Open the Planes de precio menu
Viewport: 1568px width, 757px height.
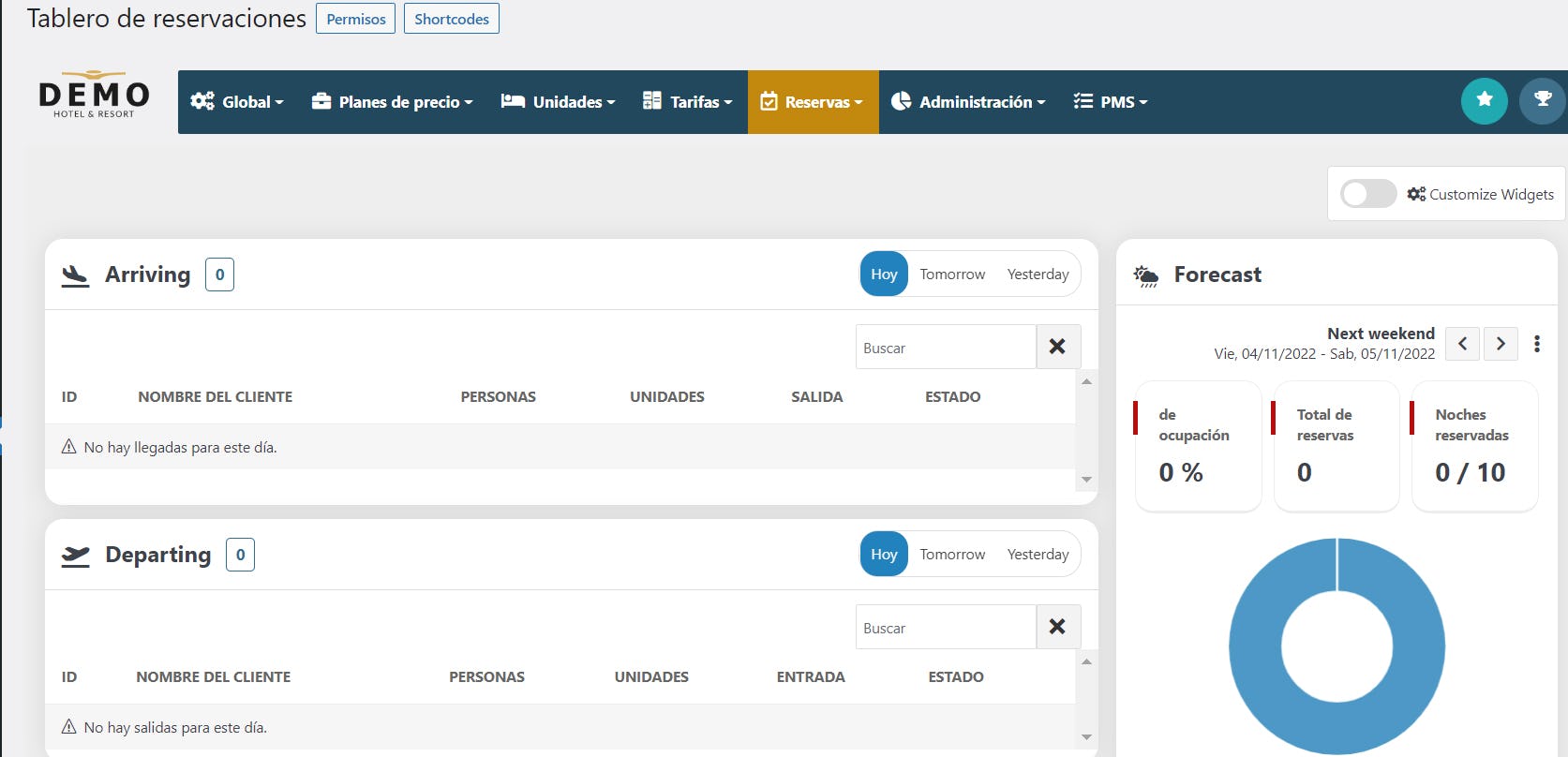392,102
